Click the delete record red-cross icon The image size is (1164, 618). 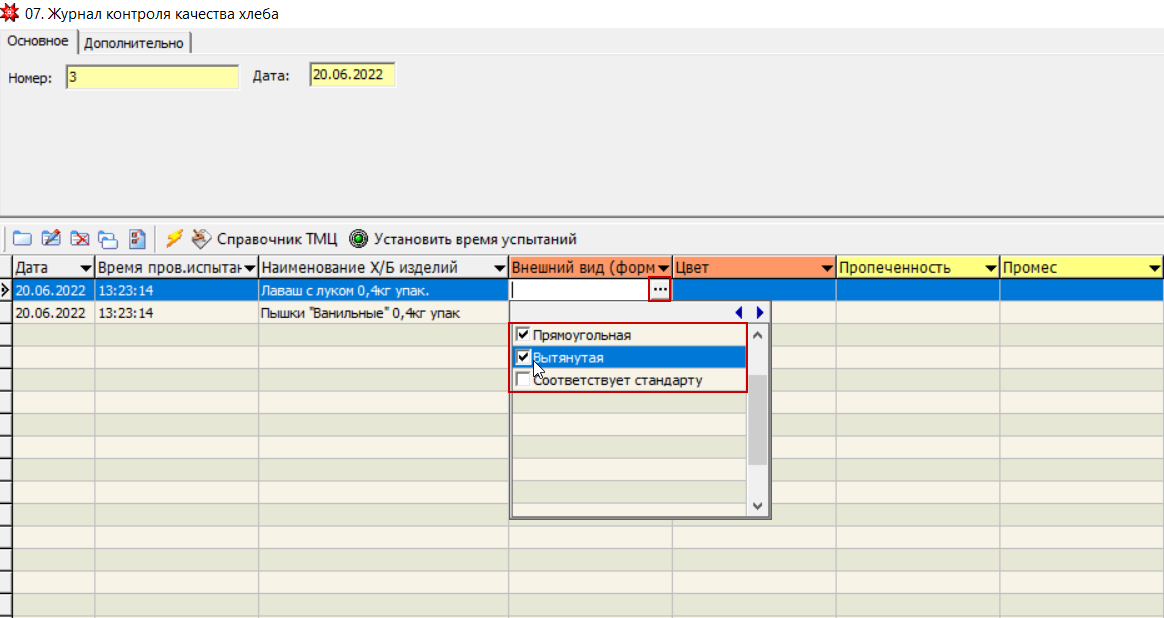click(80, 239)
